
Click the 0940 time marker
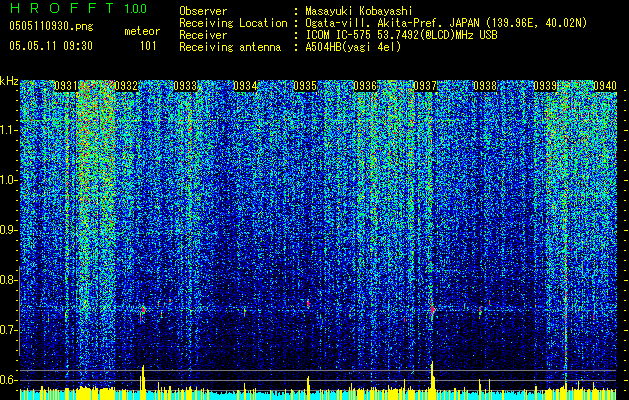[x=605, y=86]
